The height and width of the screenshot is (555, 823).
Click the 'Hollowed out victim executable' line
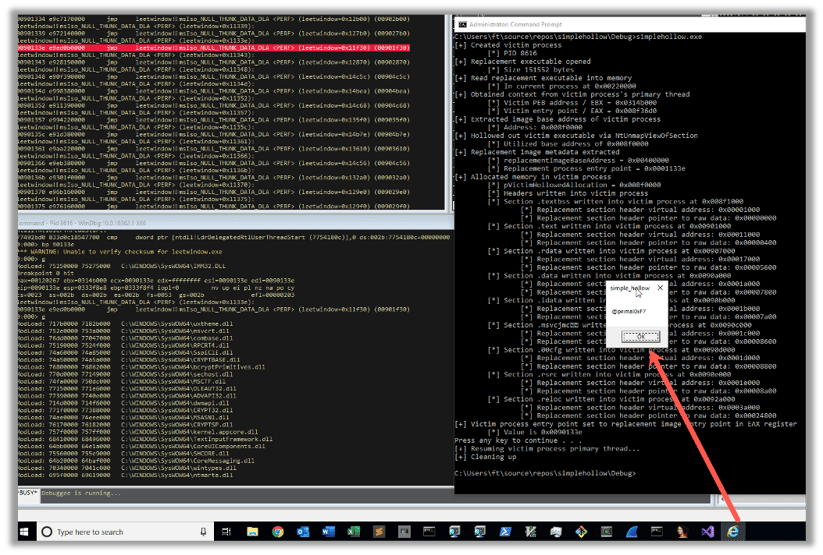(x=576, y=135)
